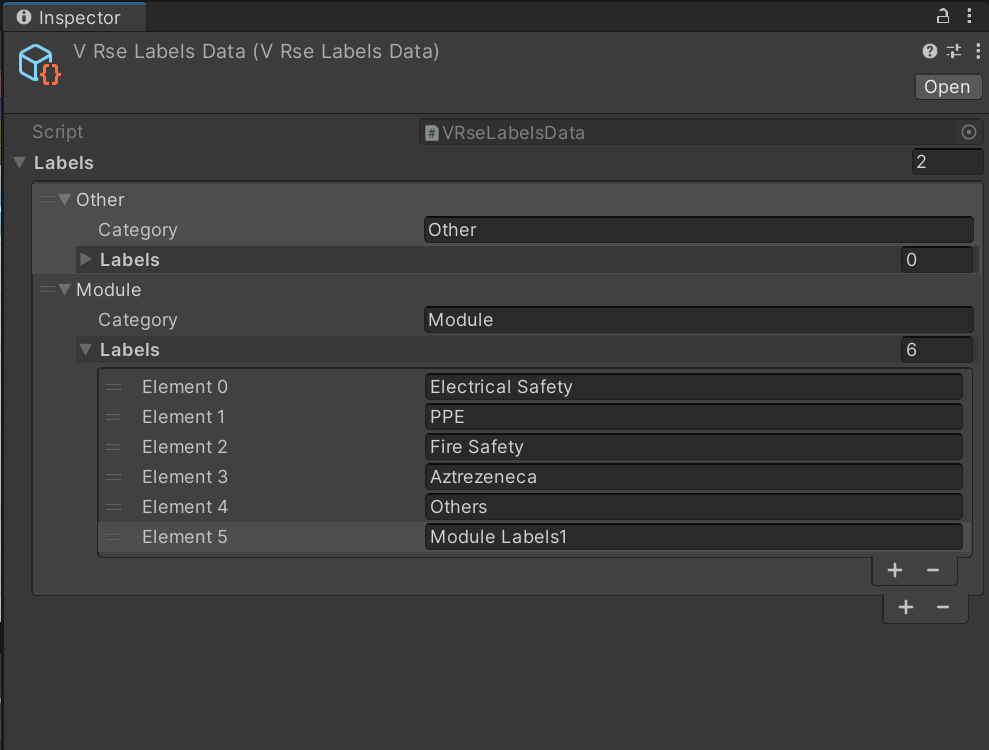
Task: Open the Presets icon for V Rse Labels Data
Action: [953, 51]
